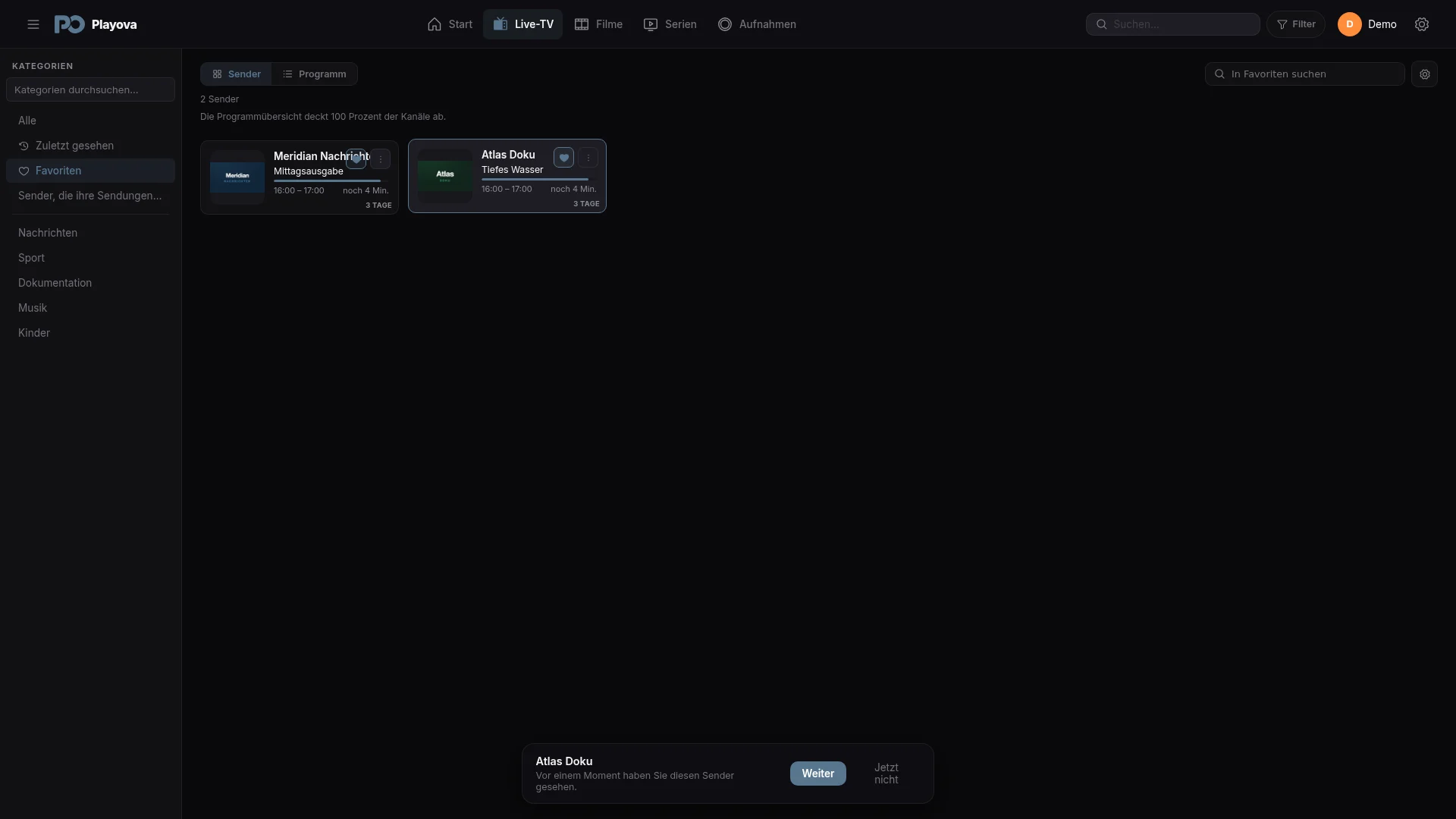Click the orange D avatar
This screenshot has height=819, width=1456.
pyautogui.click(x=1350, y=24)
